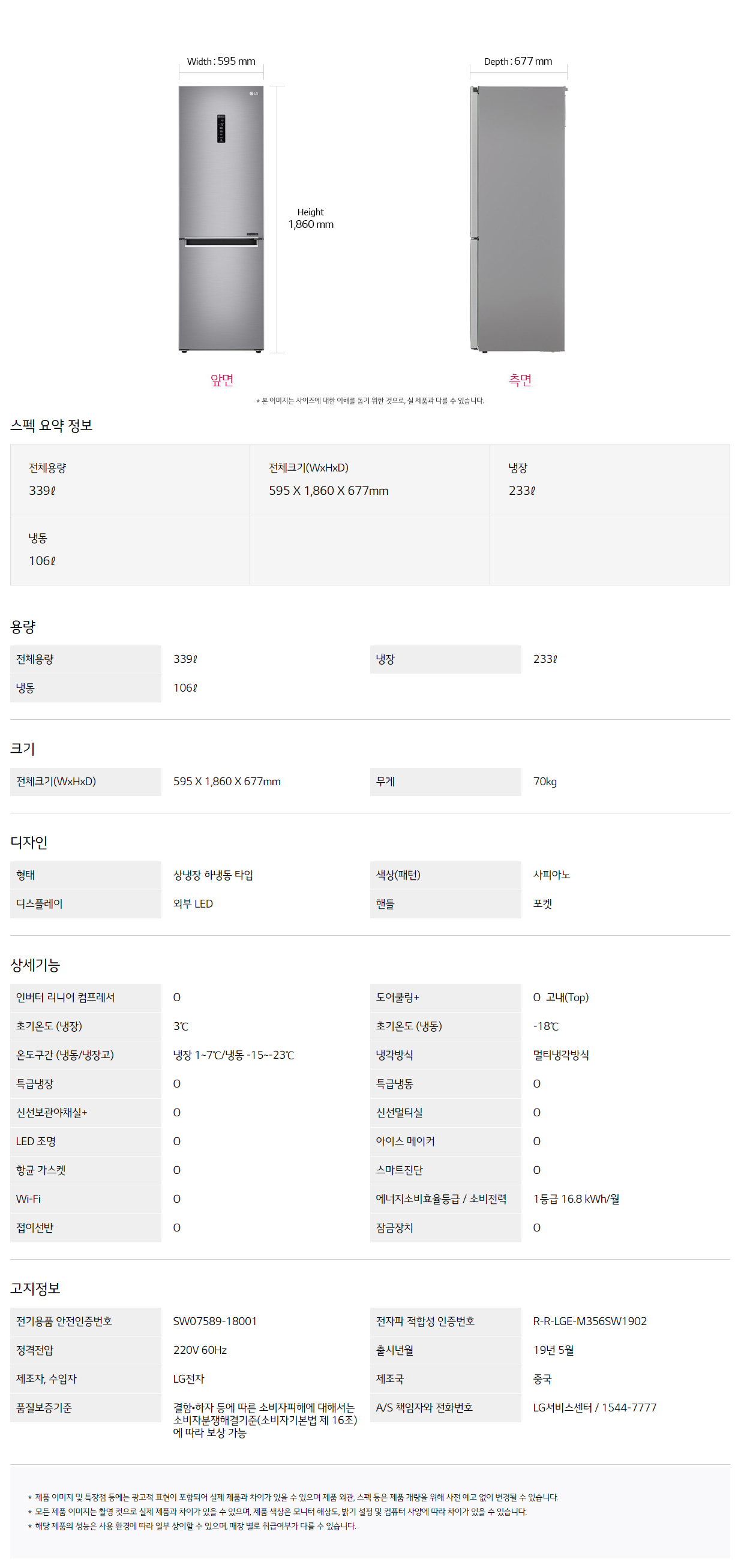Click the Depth: 677 mm dimension label
Viewport: 741px width, 1568px height.
[518, 61]
